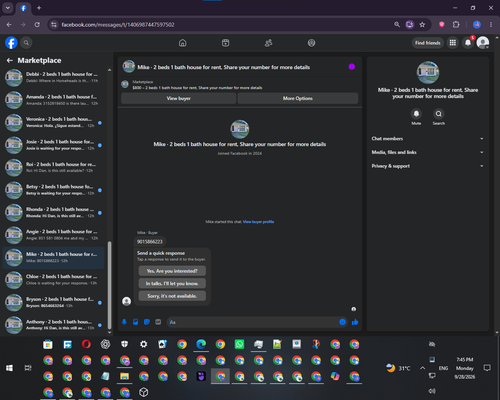Focus the Aa message input field
This screenshot has width=500, height=400.
253,322
